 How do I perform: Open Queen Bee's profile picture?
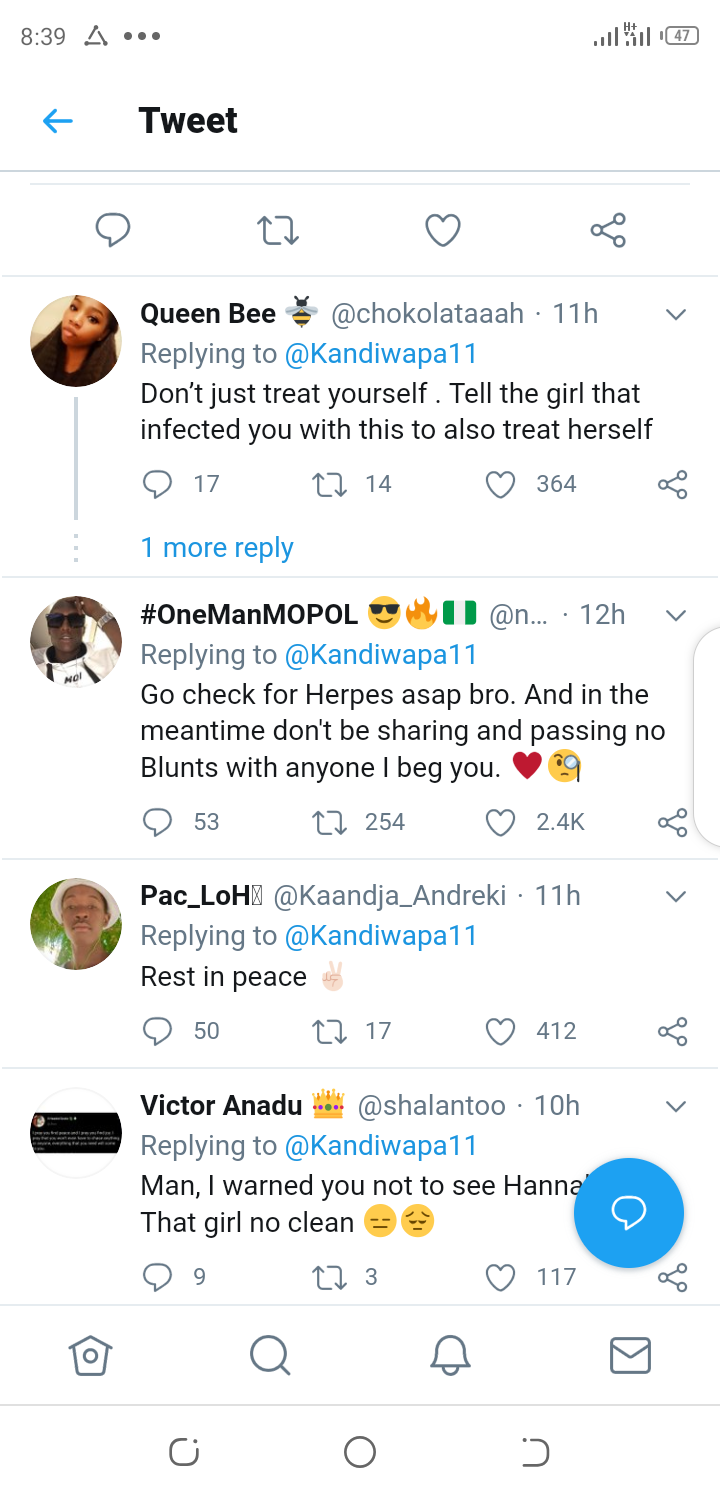coord(76,341)
